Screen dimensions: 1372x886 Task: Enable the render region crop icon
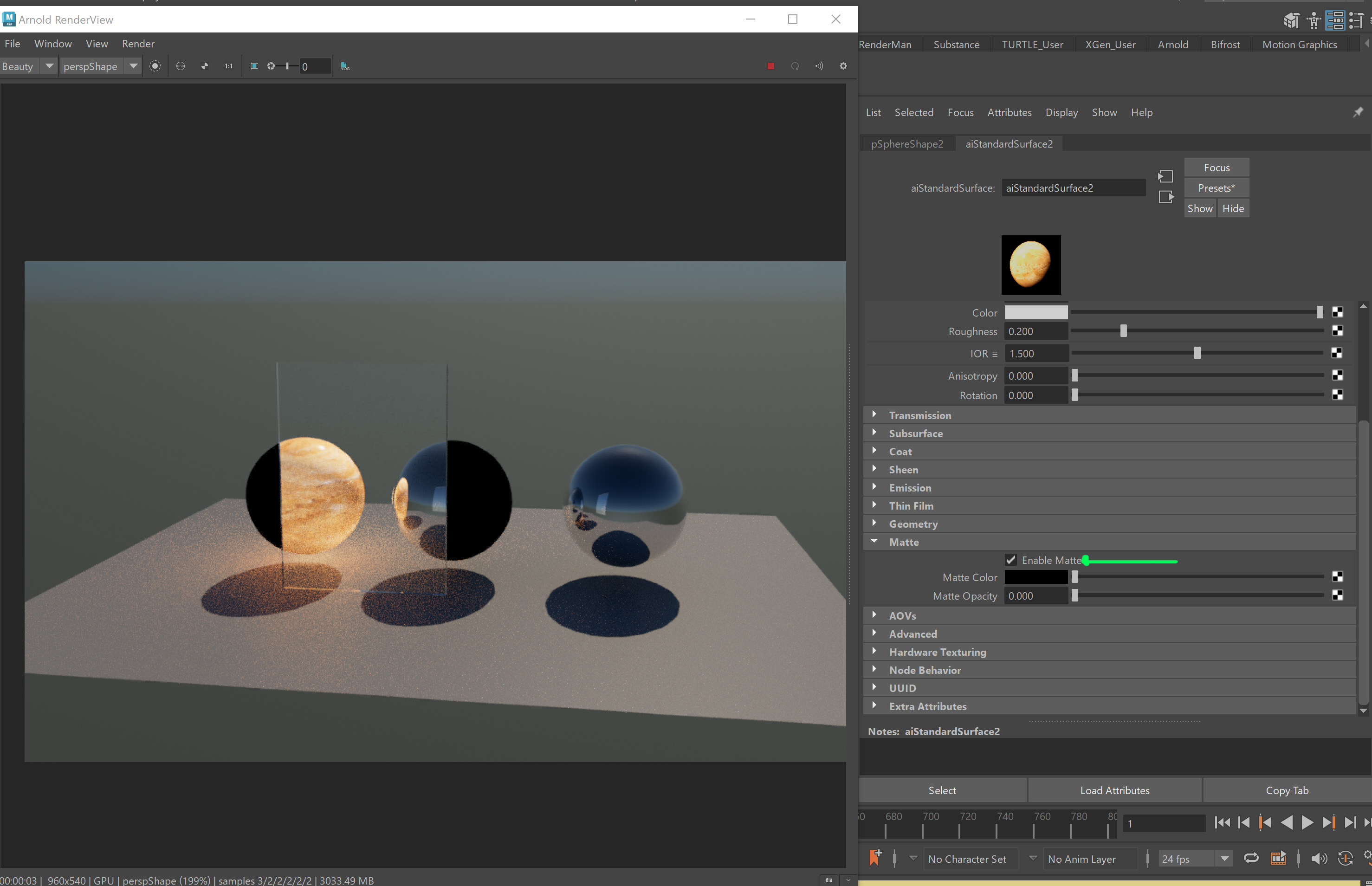click(254, 66)
